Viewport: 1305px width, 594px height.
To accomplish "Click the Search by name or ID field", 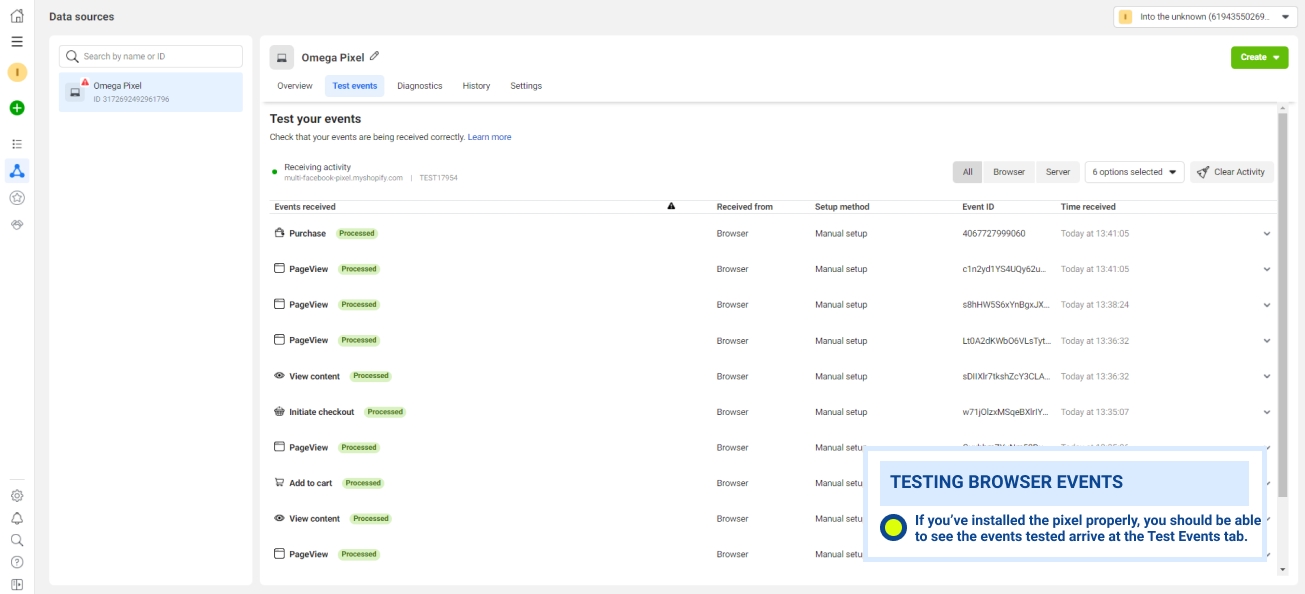I will click(x=151, y=57).
